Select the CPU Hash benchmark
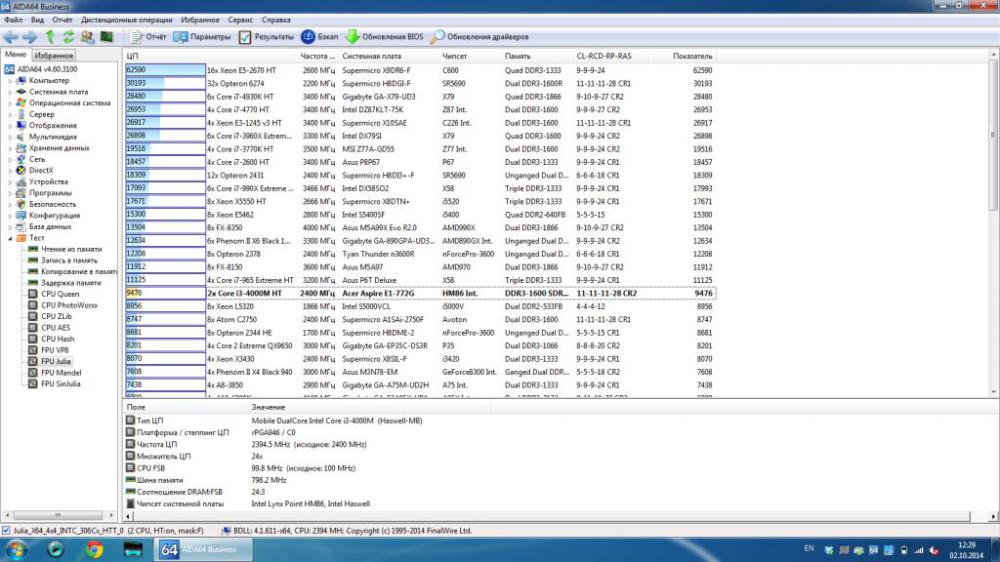 (52, 339)
